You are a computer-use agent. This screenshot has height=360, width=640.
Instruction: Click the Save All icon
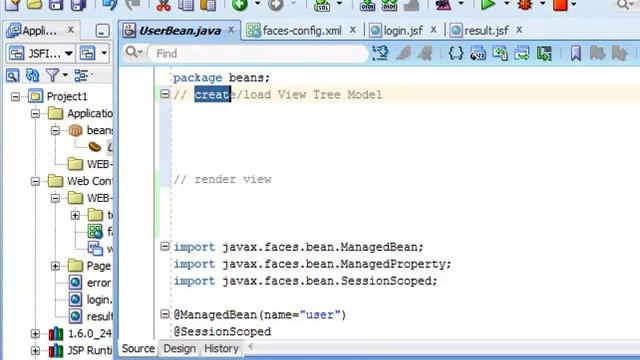(78, 4)
